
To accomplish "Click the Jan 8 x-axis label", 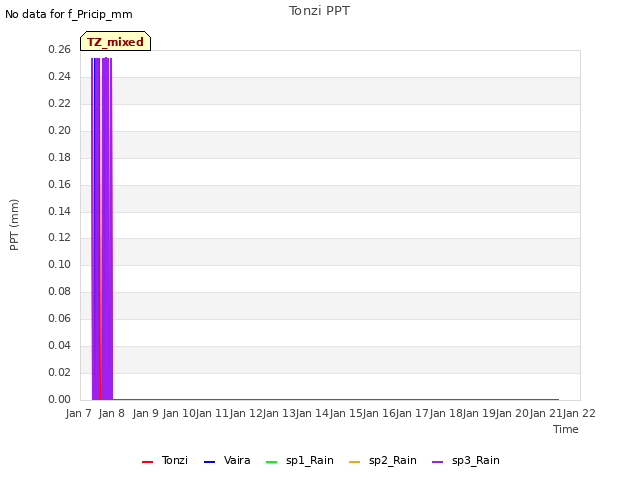I will click(112, 413).
